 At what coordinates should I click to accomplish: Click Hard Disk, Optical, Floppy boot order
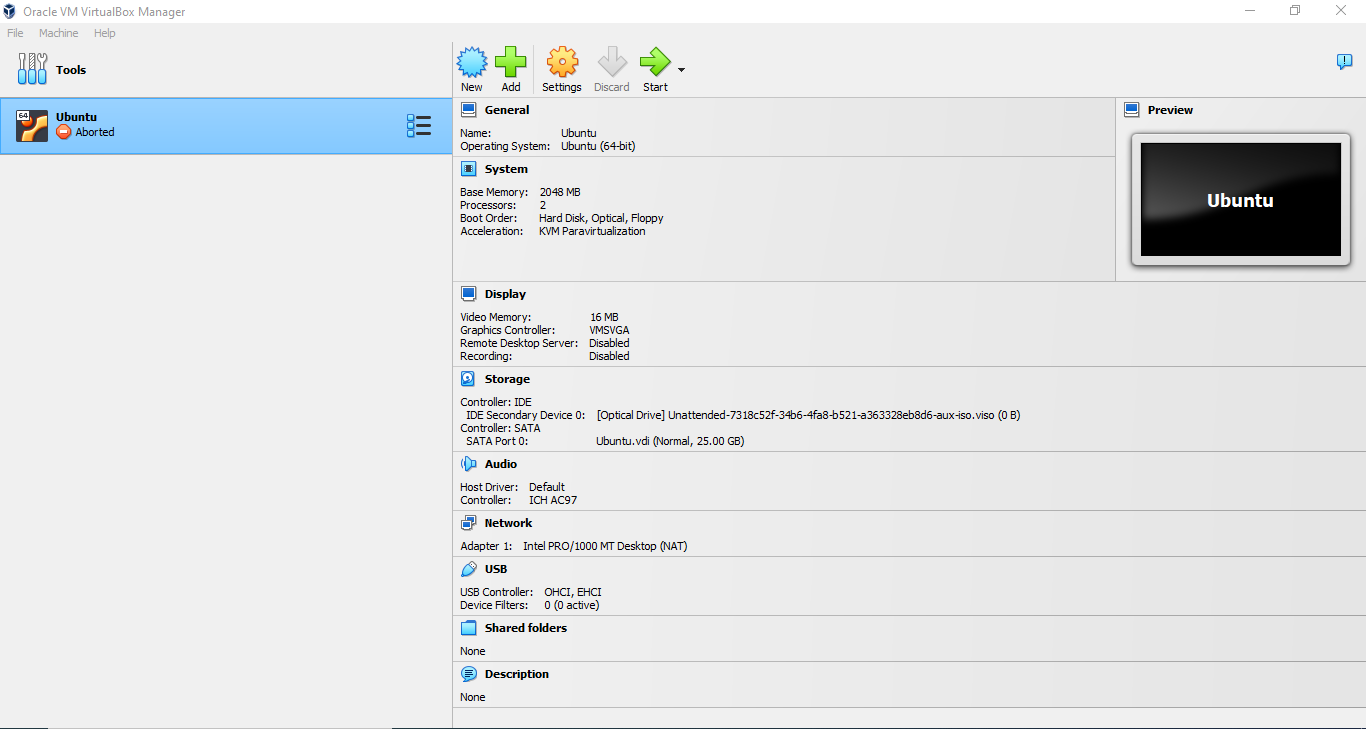[x=601, y=218]
